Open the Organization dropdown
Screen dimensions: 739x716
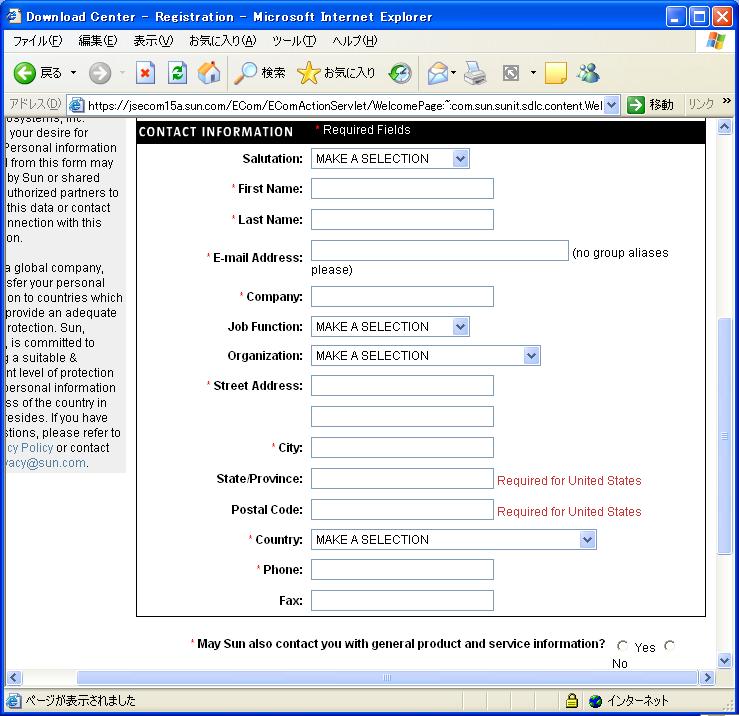pos(426,355)
